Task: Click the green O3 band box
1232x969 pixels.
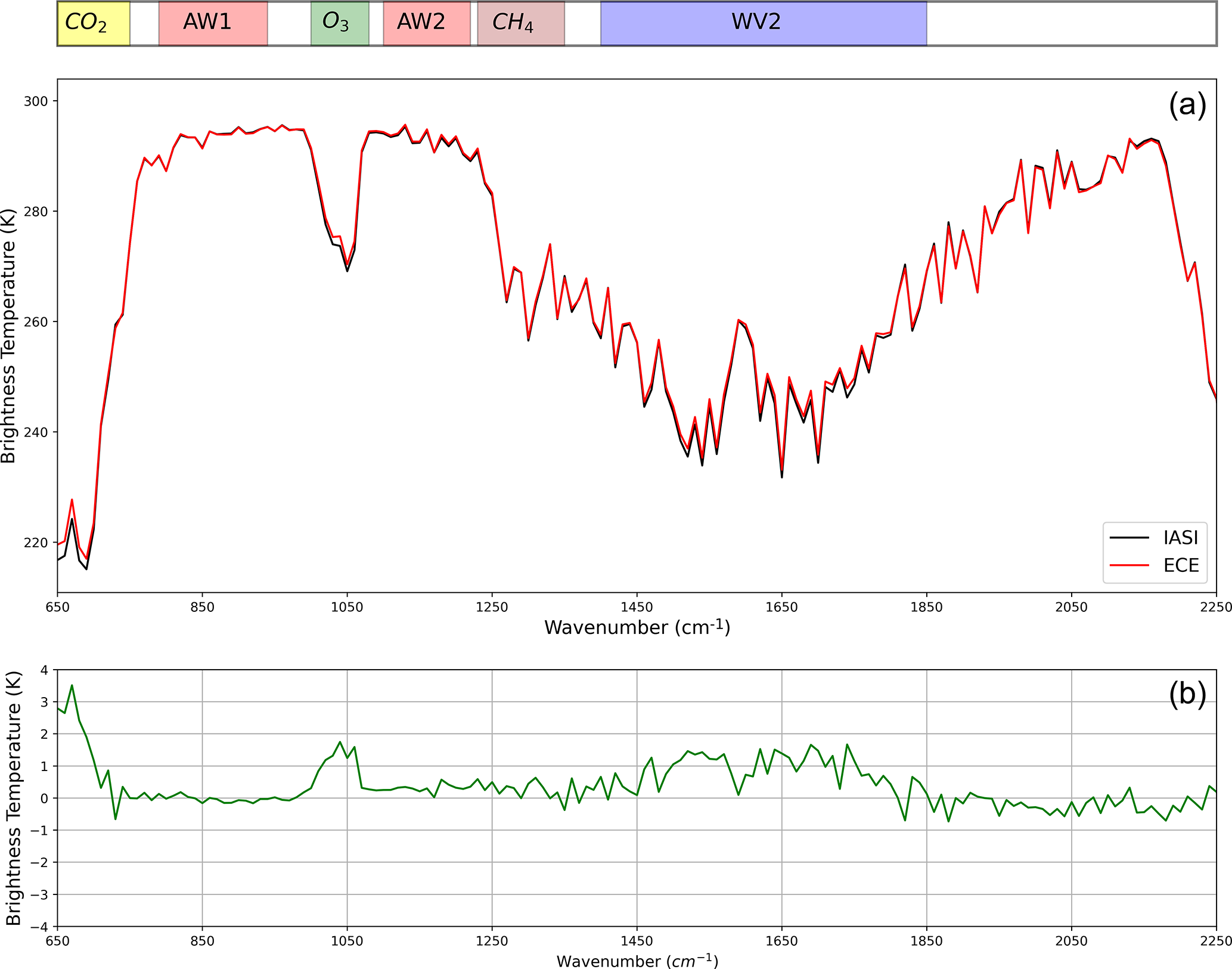Action: pyautogui.click(x=340, y=23)
